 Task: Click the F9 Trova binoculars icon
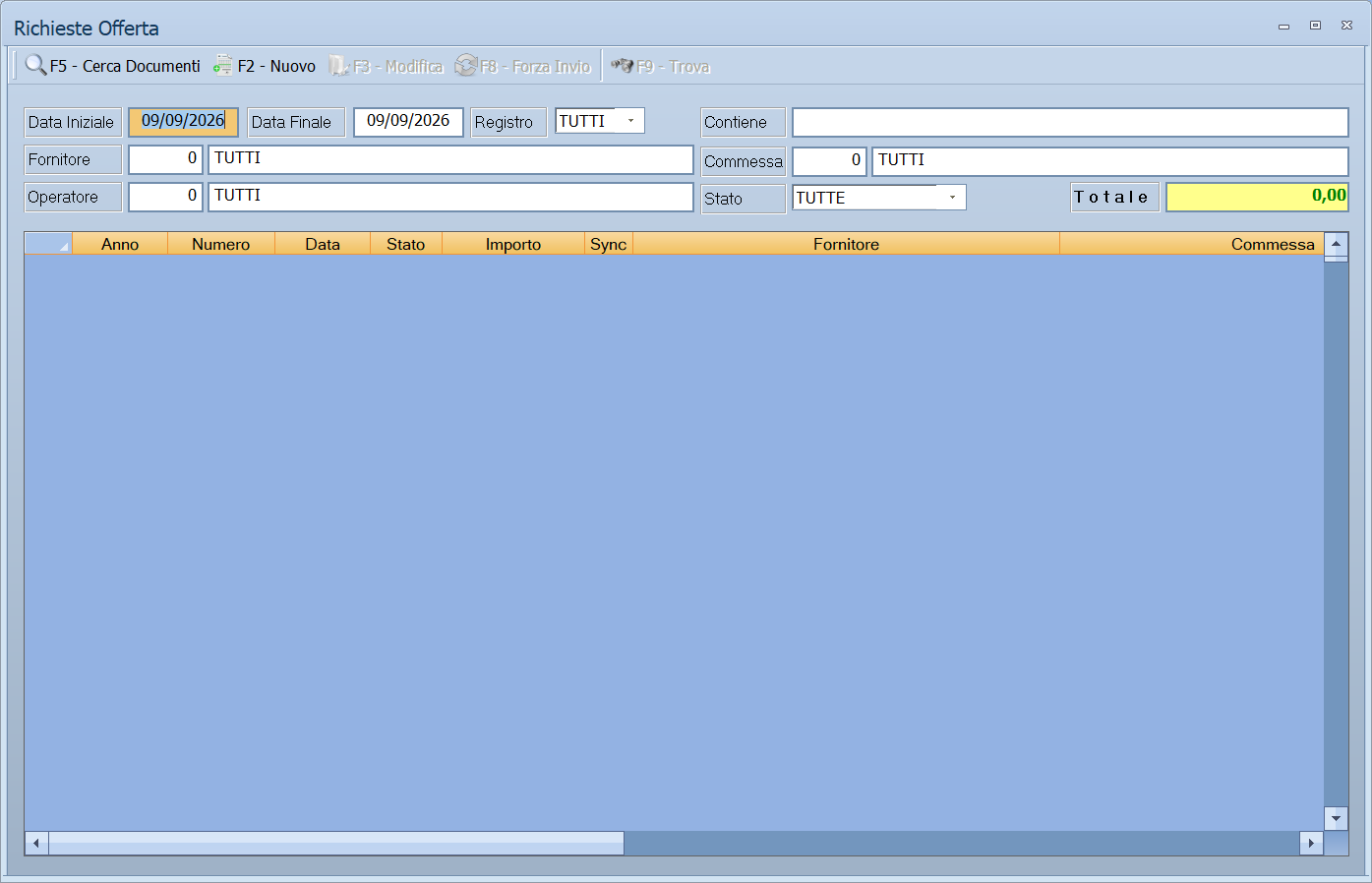[x=622, y=66]
